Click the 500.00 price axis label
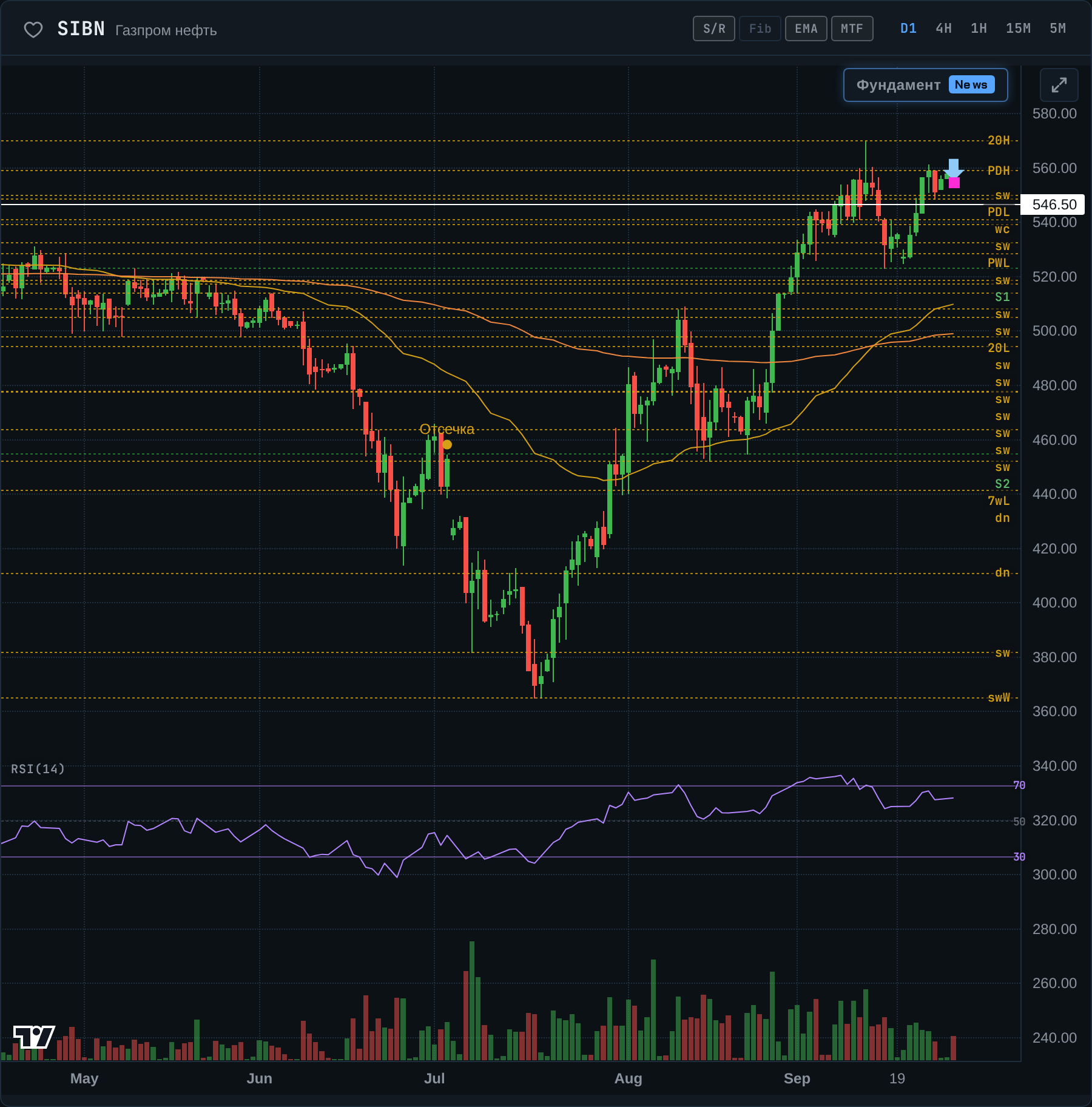 [1054, 331]
